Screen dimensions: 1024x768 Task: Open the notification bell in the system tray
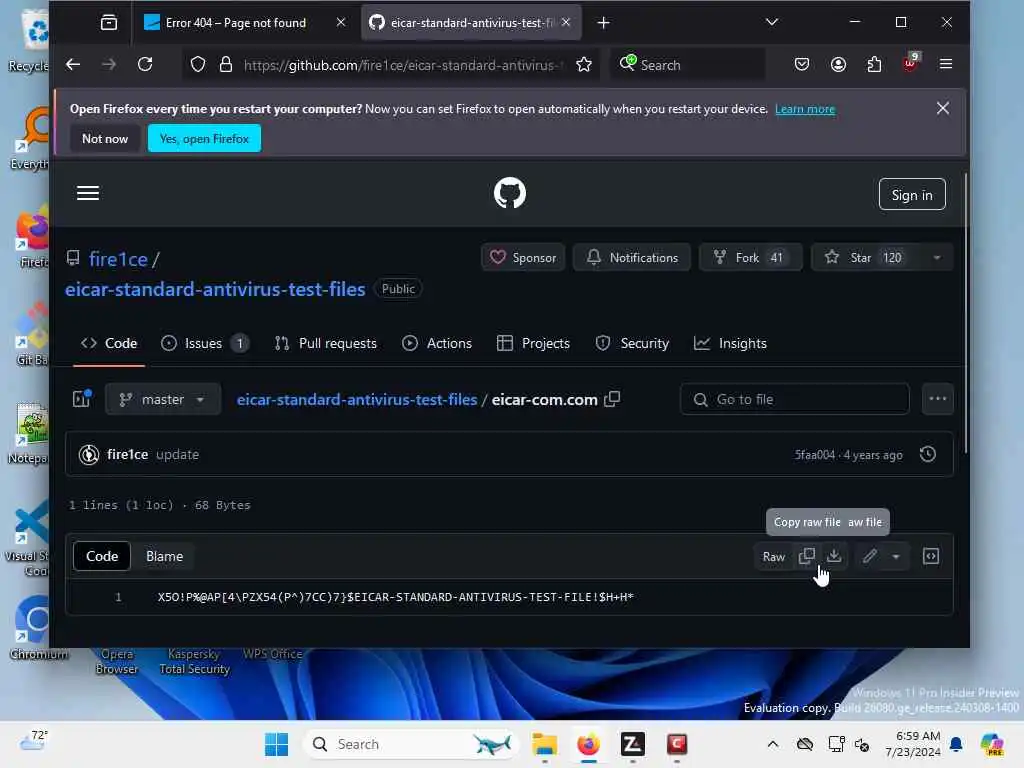[x=956, y=744]
